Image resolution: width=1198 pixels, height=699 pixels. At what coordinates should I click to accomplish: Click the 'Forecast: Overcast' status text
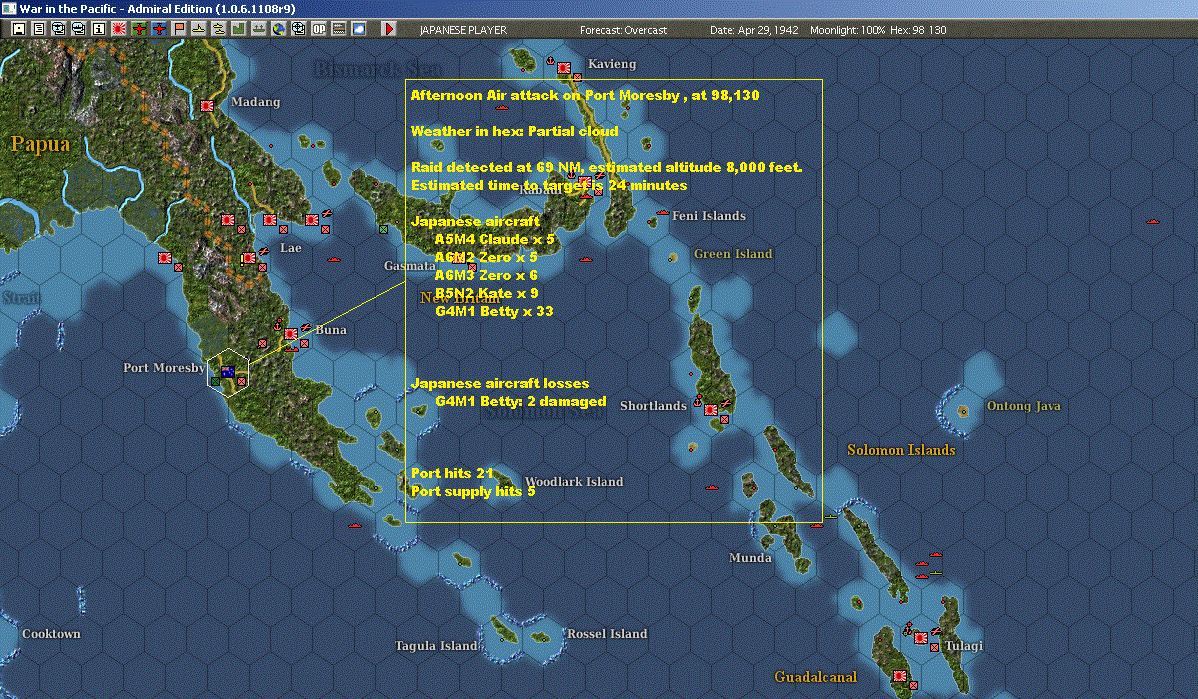623,30
